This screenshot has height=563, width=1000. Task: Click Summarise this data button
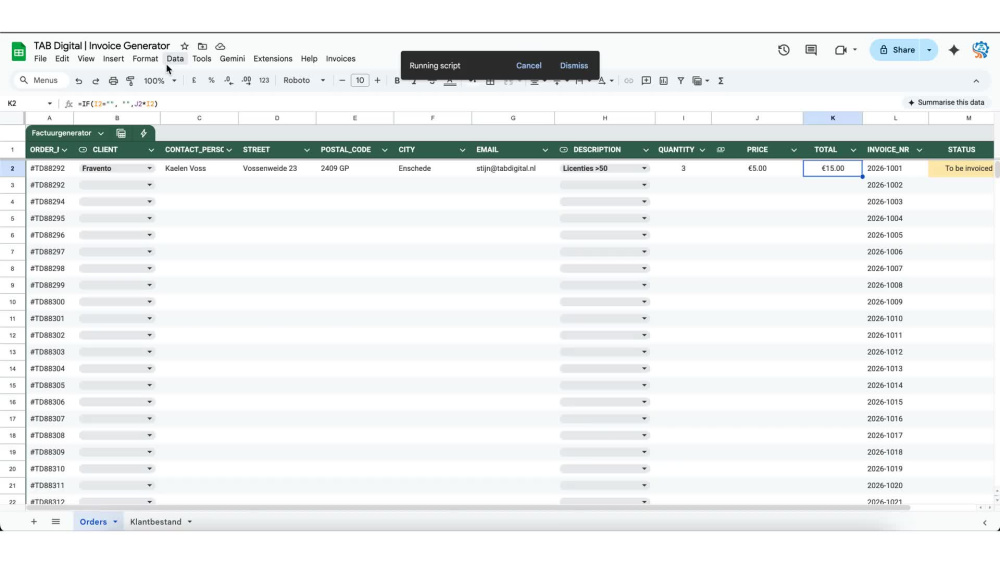pos(946,102)
